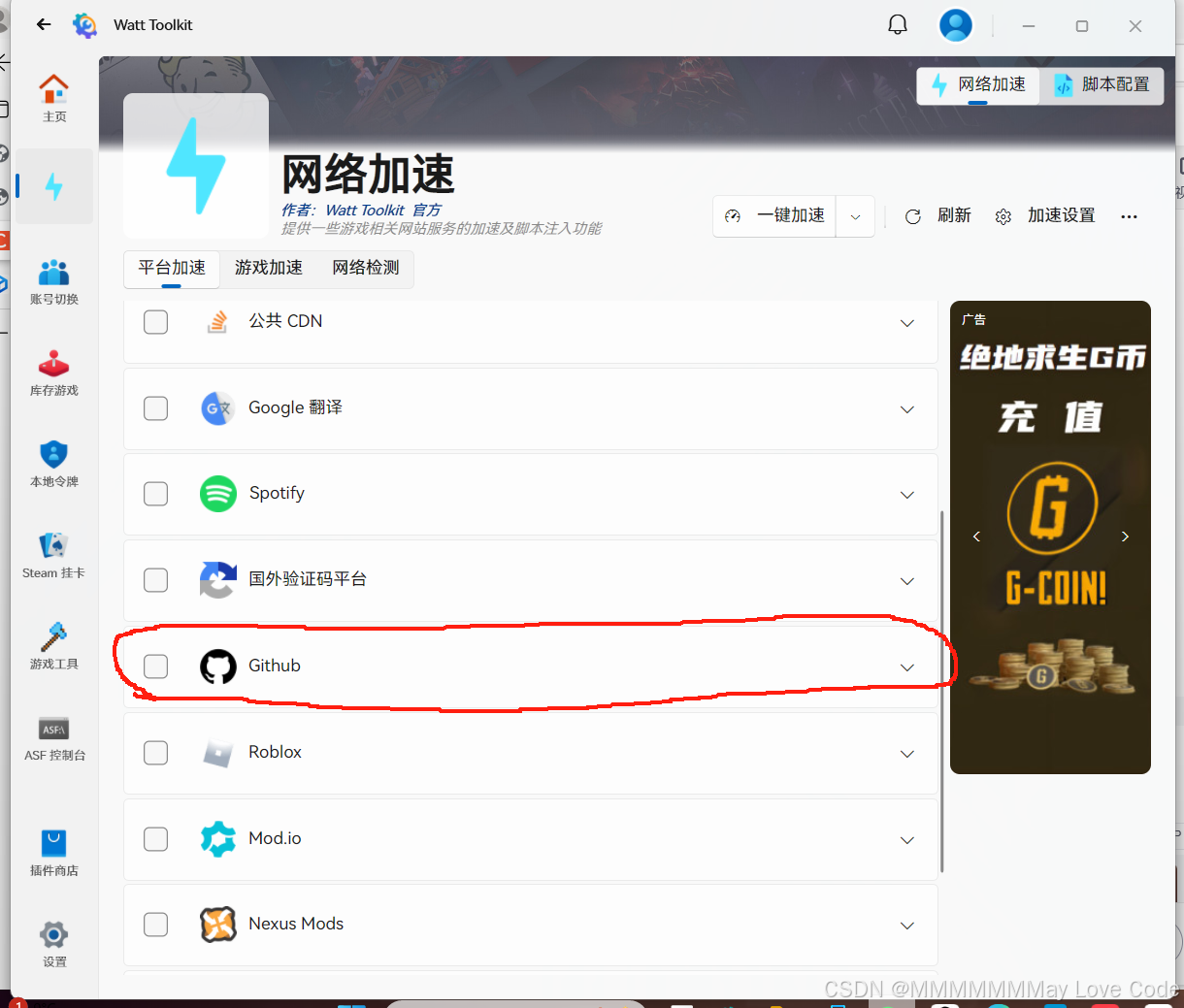Expand the Spotify row
The width and height of the screenshot is (1184, 1008).
click(907, 495)
